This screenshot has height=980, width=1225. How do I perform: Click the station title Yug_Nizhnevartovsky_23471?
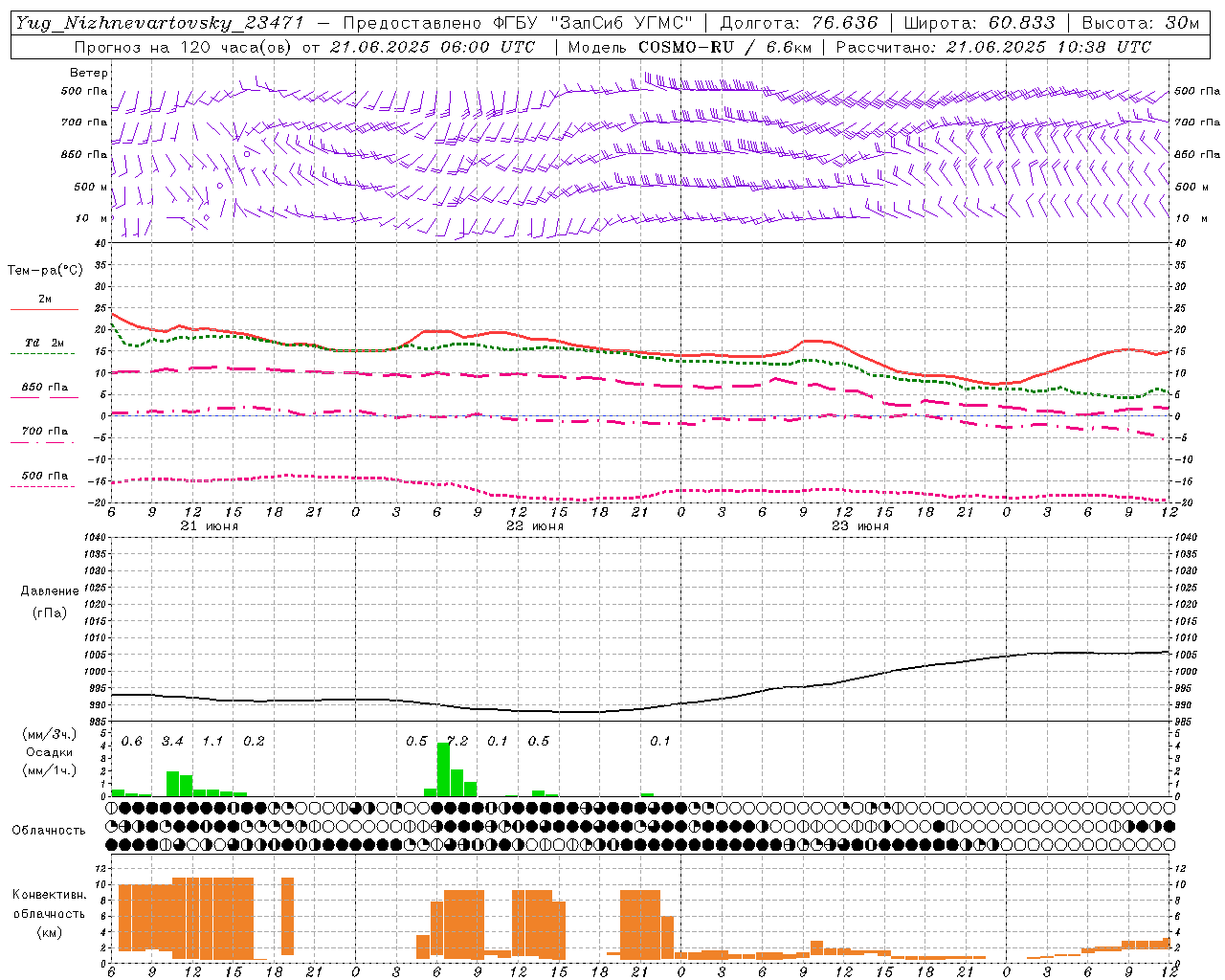click(161, 23)
